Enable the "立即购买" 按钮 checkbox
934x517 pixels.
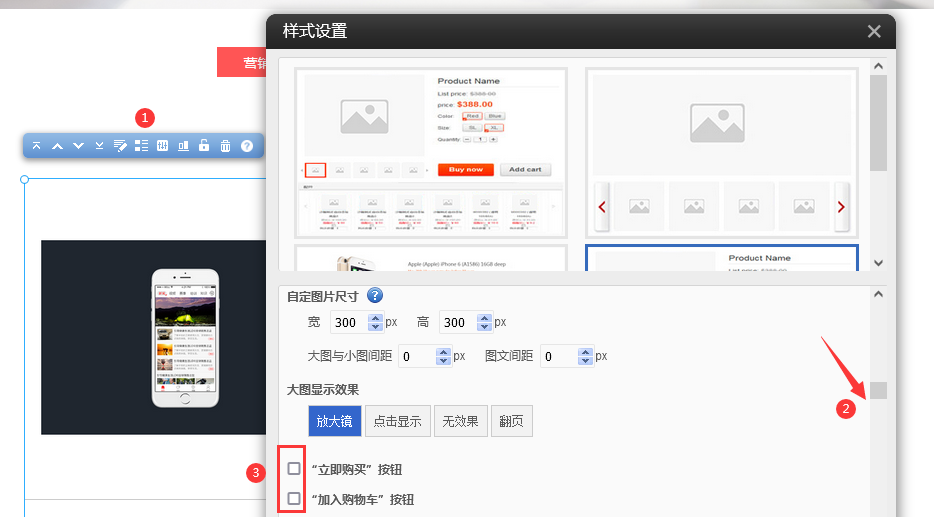tap(294, 468)
